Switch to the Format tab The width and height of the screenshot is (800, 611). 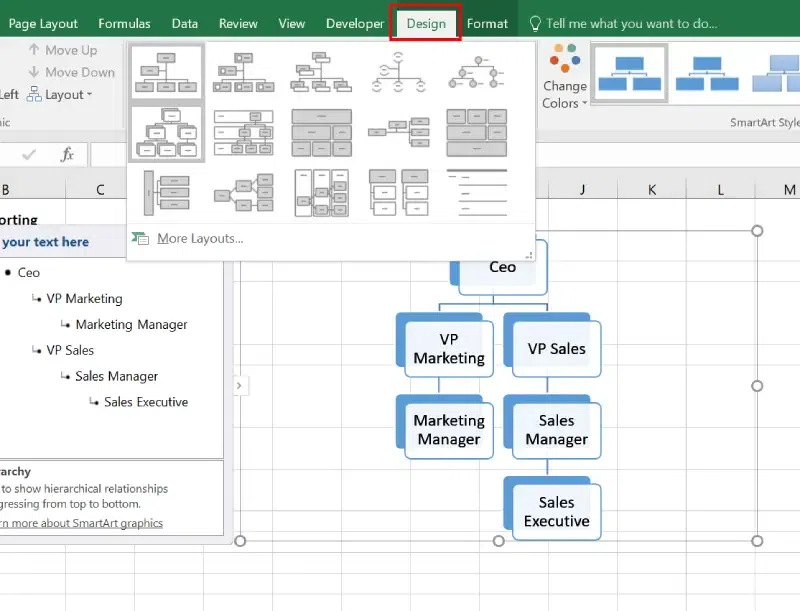click(487, 22)
